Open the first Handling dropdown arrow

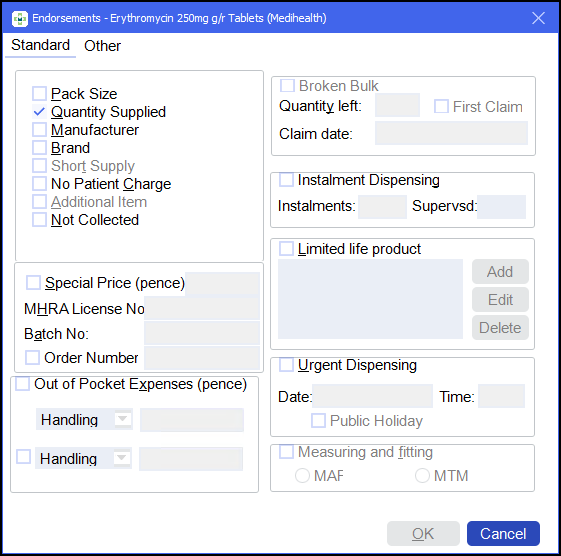coord(123,419)
